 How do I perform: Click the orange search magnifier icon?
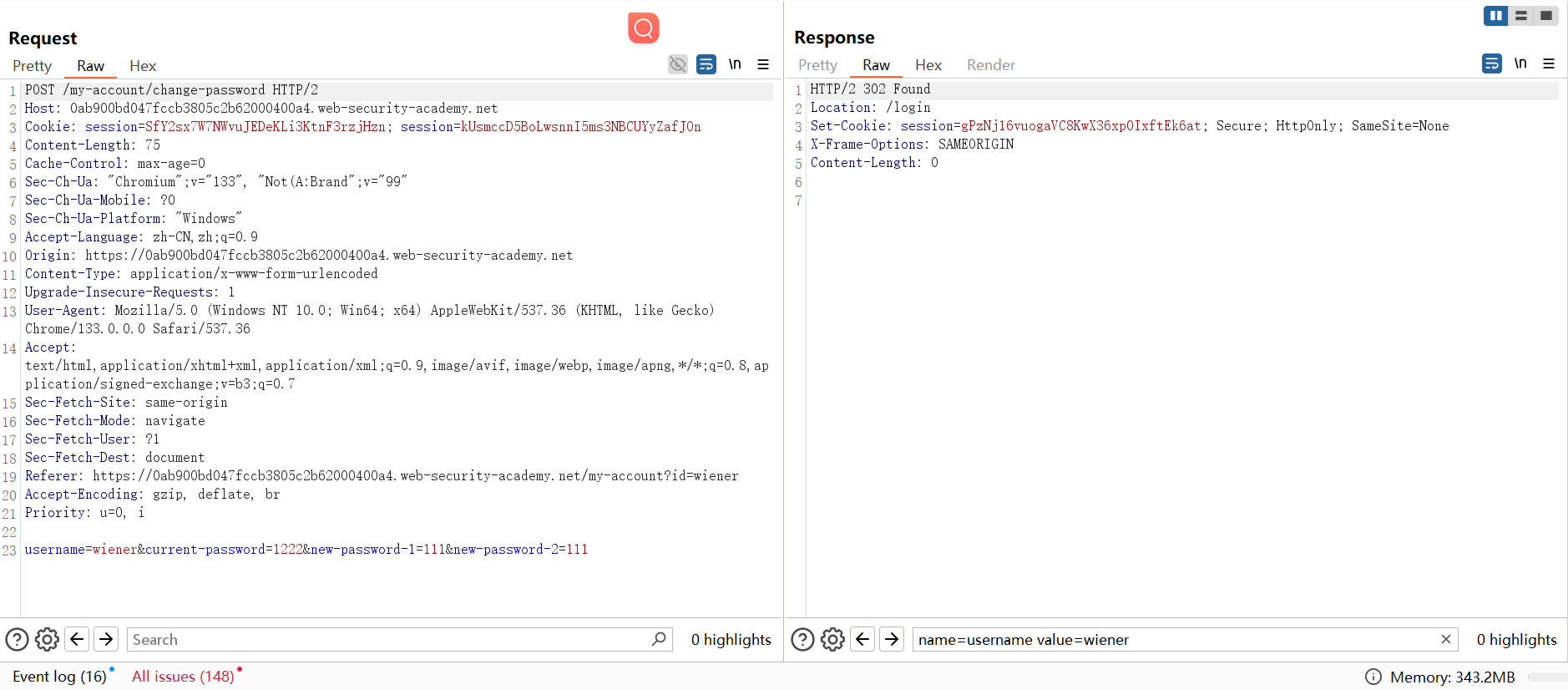(643, 28)
